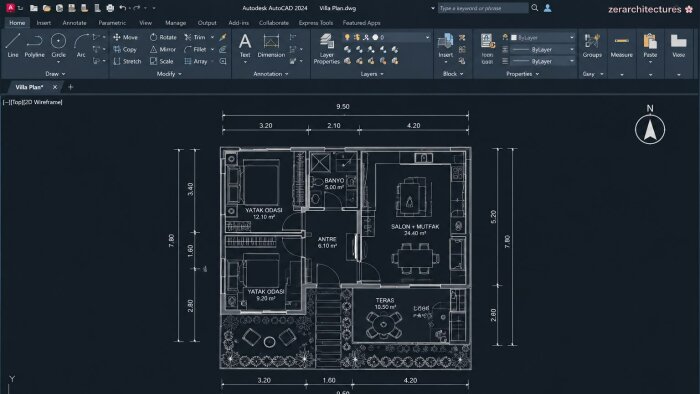Select the Array command
The image size is (700, 394).
coord(196,61)
